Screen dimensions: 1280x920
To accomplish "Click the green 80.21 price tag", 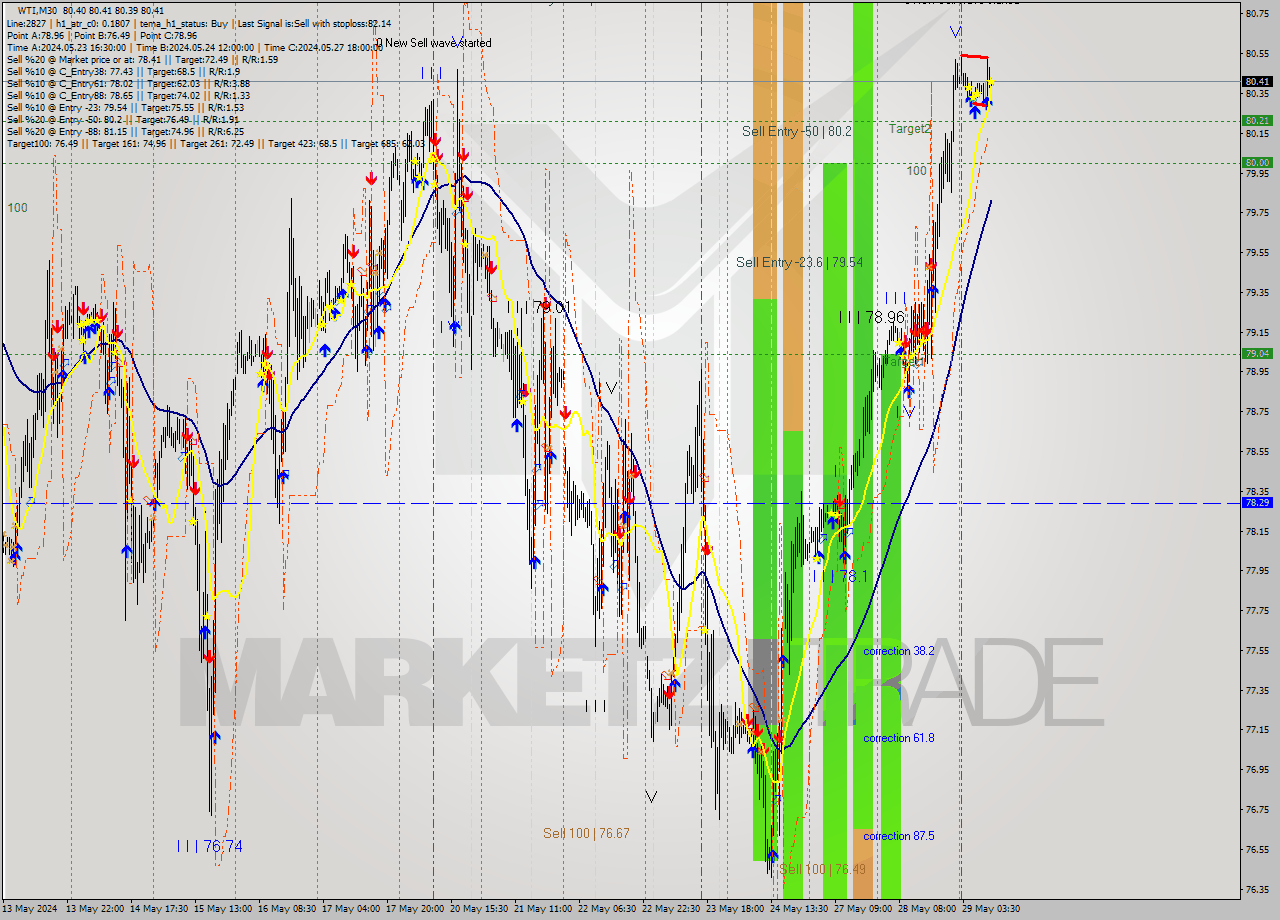I will [x=1257, y=120].
